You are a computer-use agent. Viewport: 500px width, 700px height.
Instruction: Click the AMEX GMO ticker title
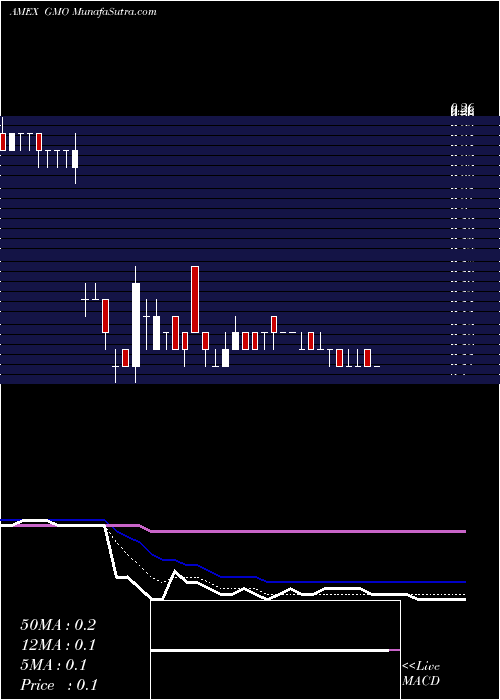pos(83,12)
